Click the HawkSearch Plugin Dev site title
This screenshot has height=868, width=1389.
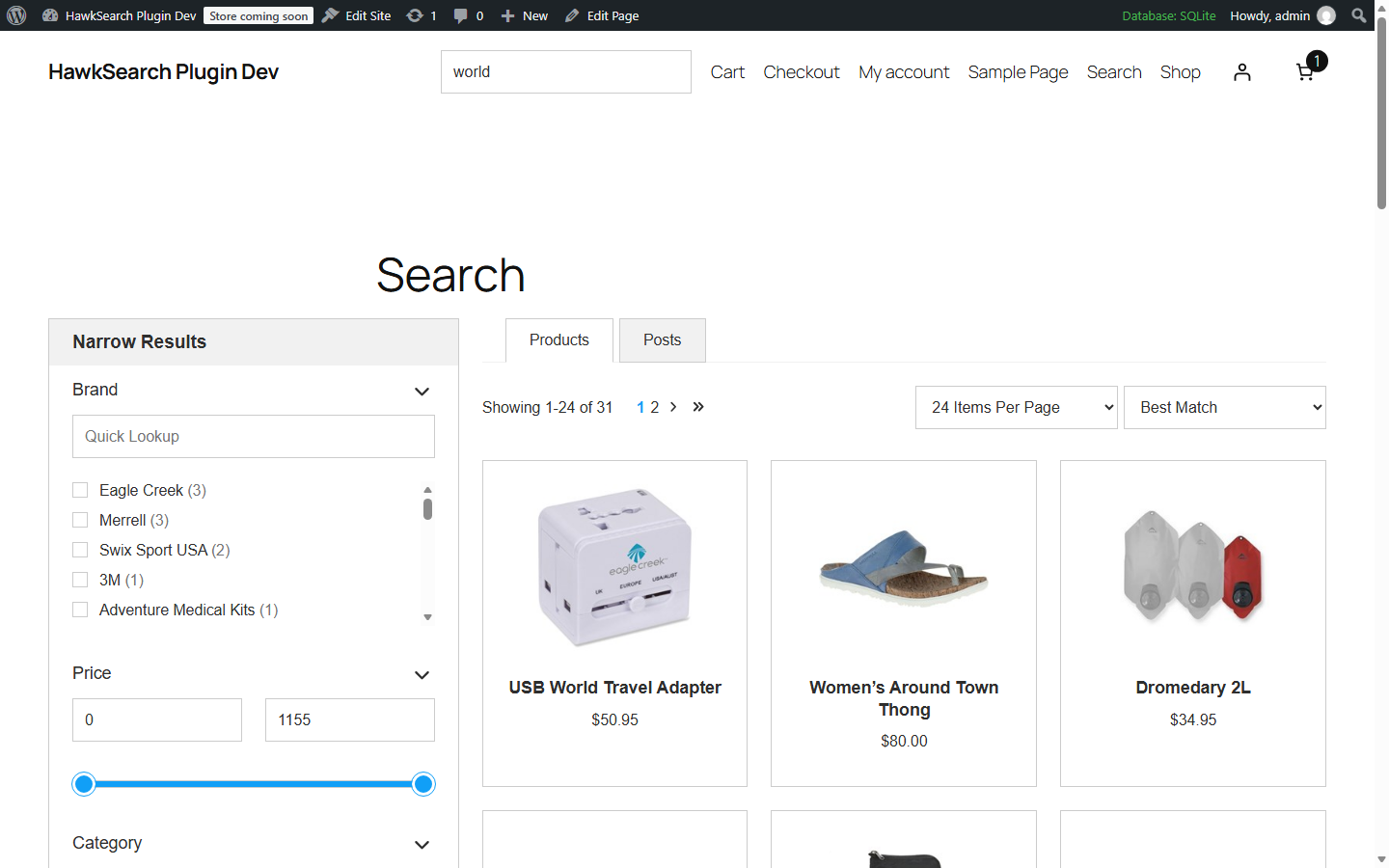(x=163, y=72)
